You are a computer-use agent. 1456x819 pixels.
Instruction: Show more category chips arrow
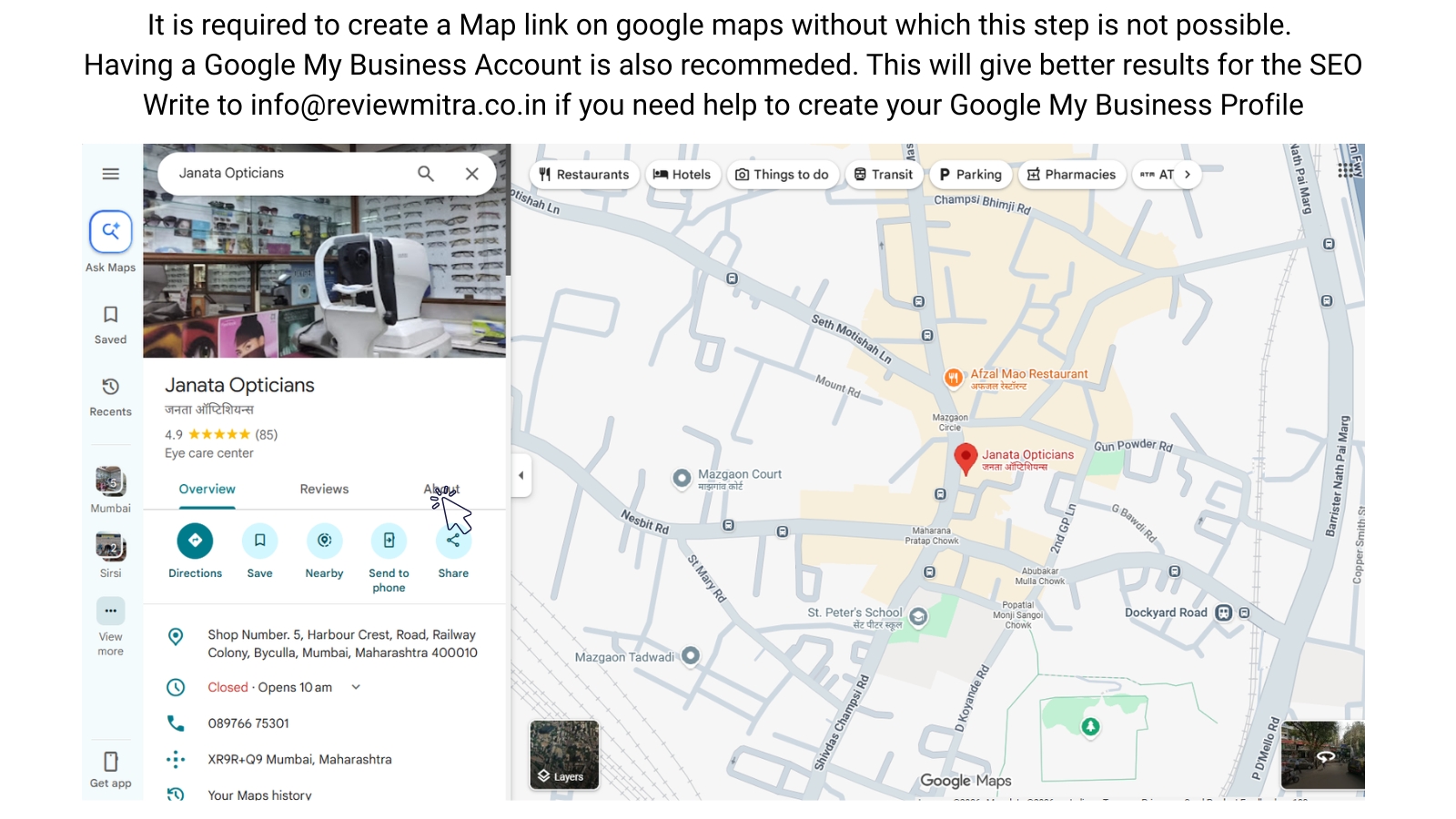1188,175
